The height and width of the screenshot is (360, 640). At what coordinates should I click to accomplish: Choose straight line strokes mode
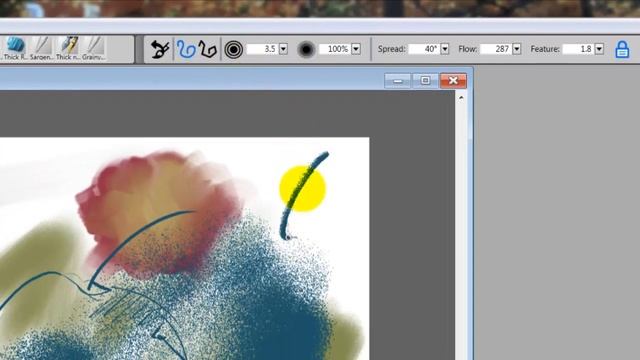pyautogui.click(x=208, y=49)
